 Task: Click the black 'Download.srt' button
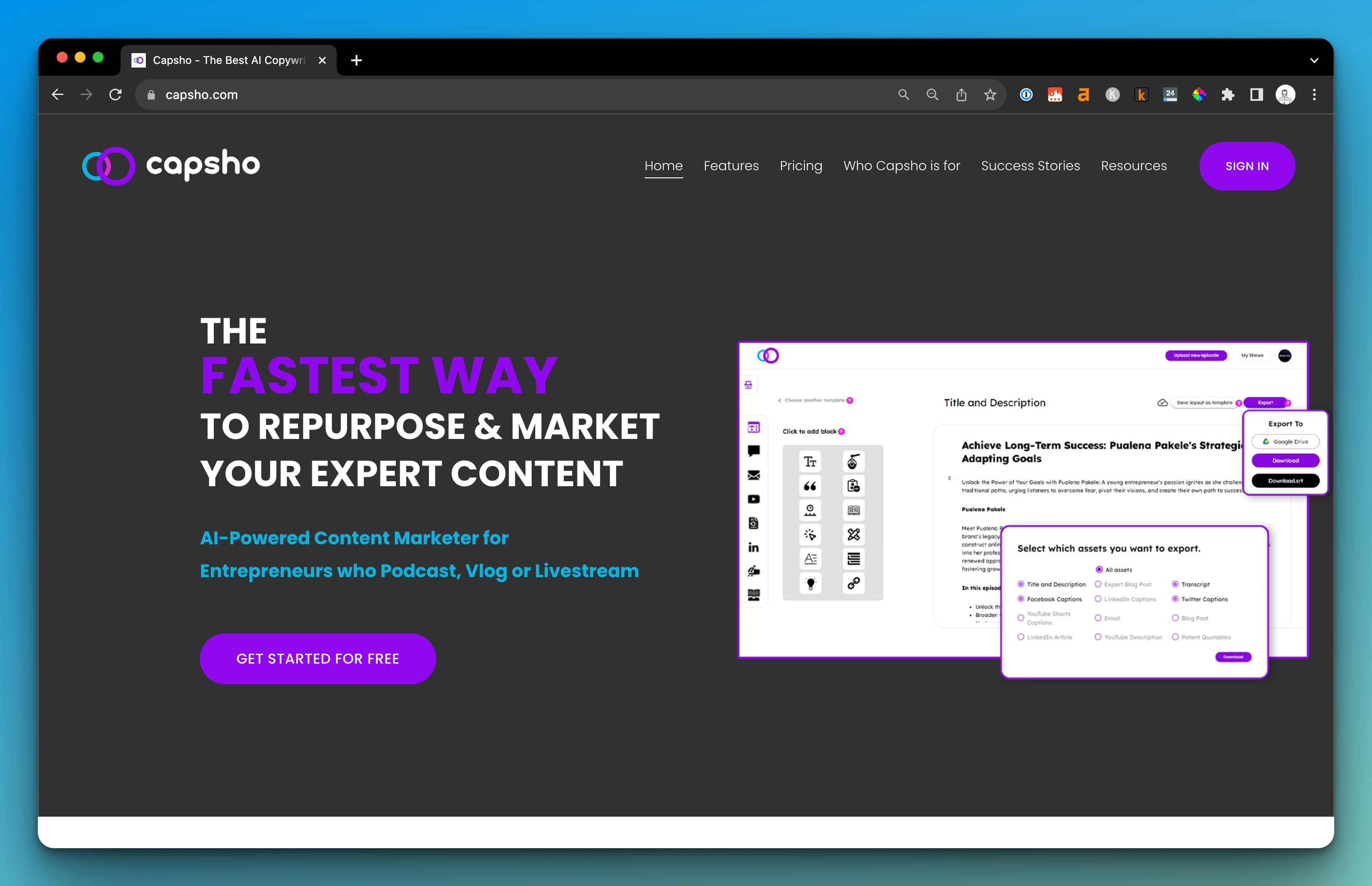[x=1285, y=481]
